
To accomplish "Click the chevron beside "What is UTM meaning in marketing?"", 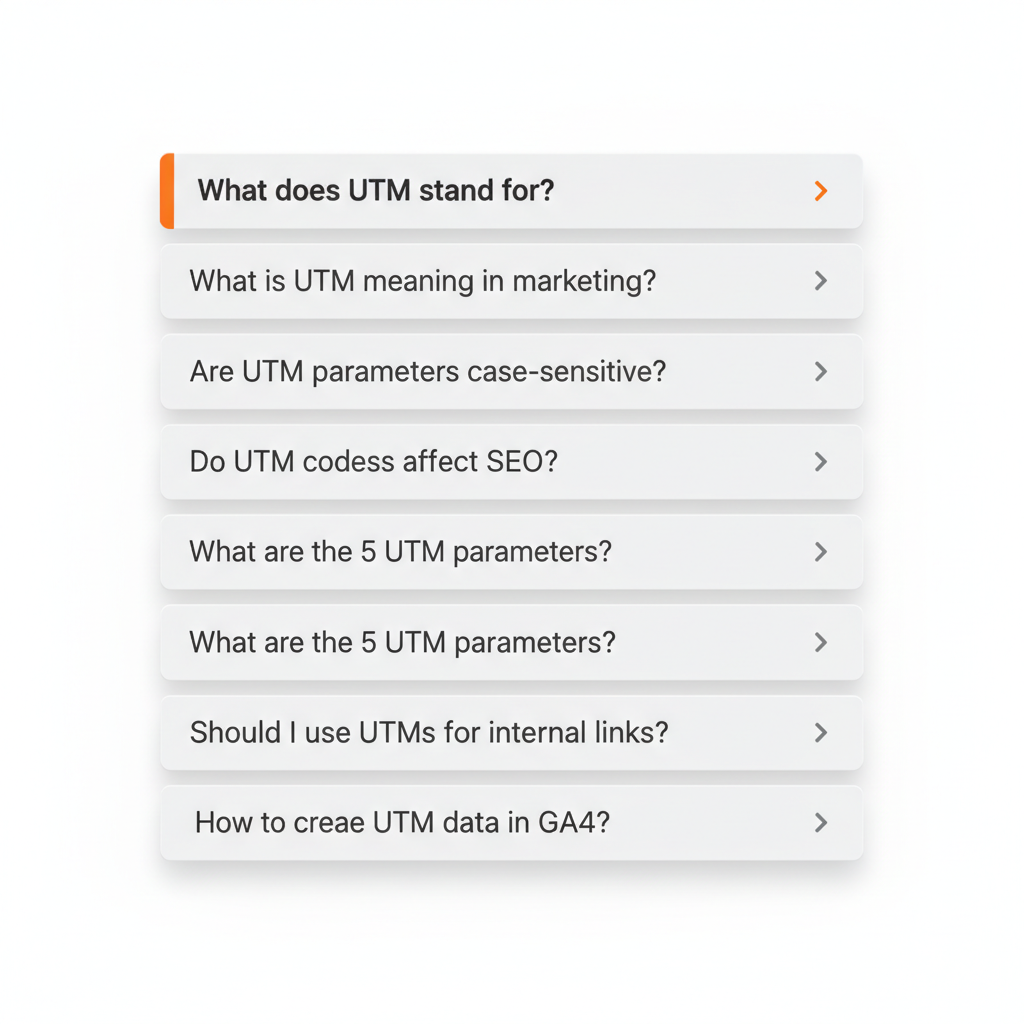I will pos(820,281).
